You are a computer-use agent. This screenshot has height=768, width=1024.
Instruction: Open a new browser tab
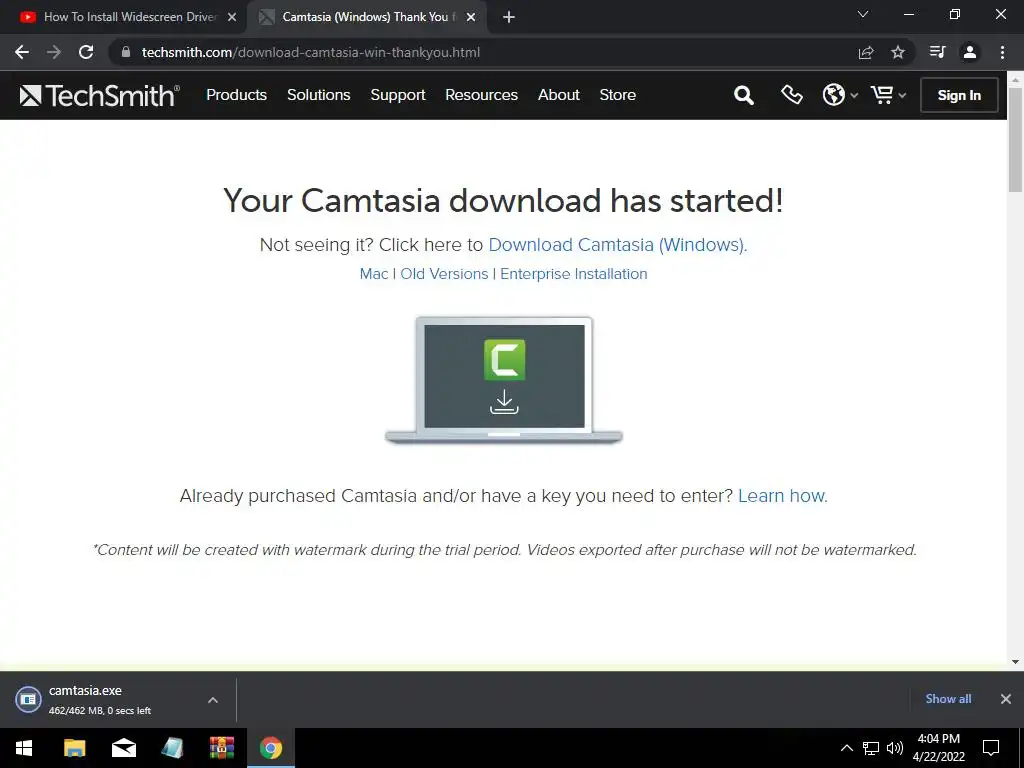click(x=509, y=18)
